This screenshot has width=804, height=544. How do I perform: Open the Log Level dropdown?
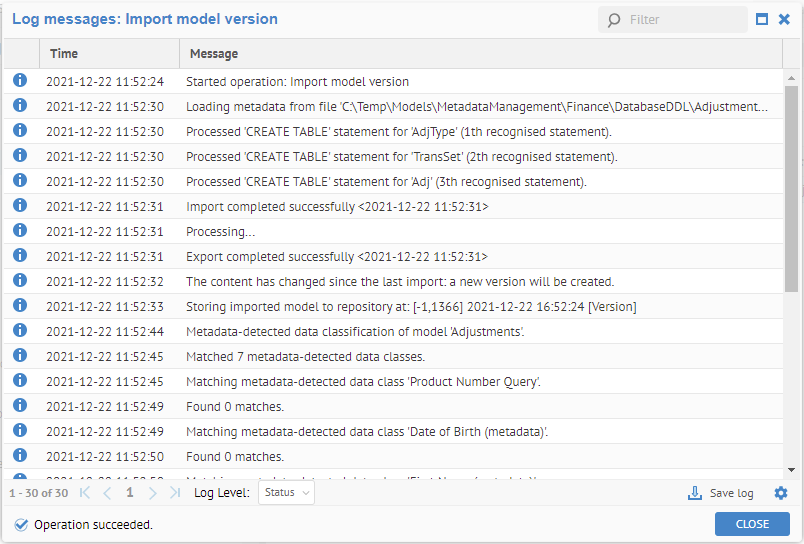point(286,493)
